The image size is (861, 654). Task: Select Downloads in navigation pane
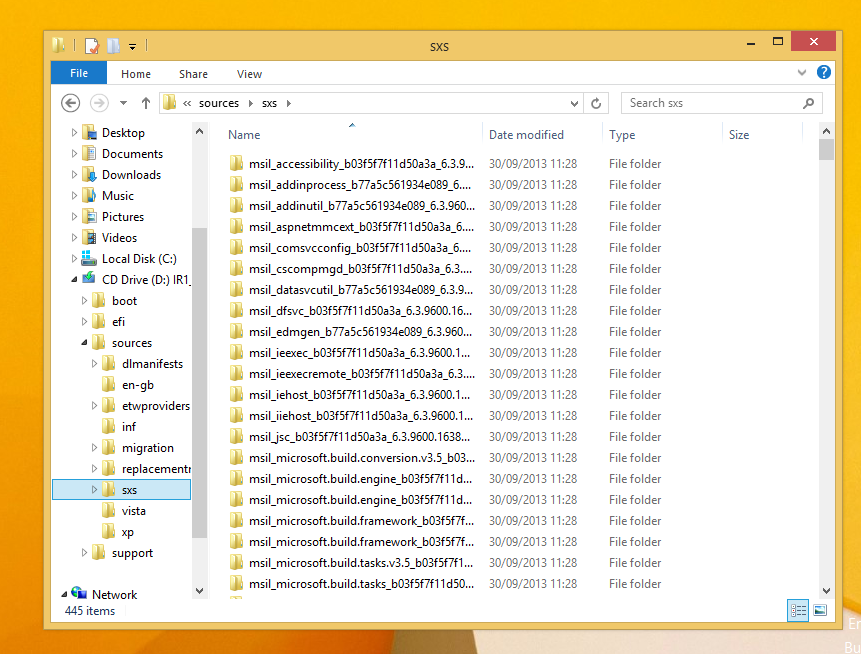coord(131,175)
